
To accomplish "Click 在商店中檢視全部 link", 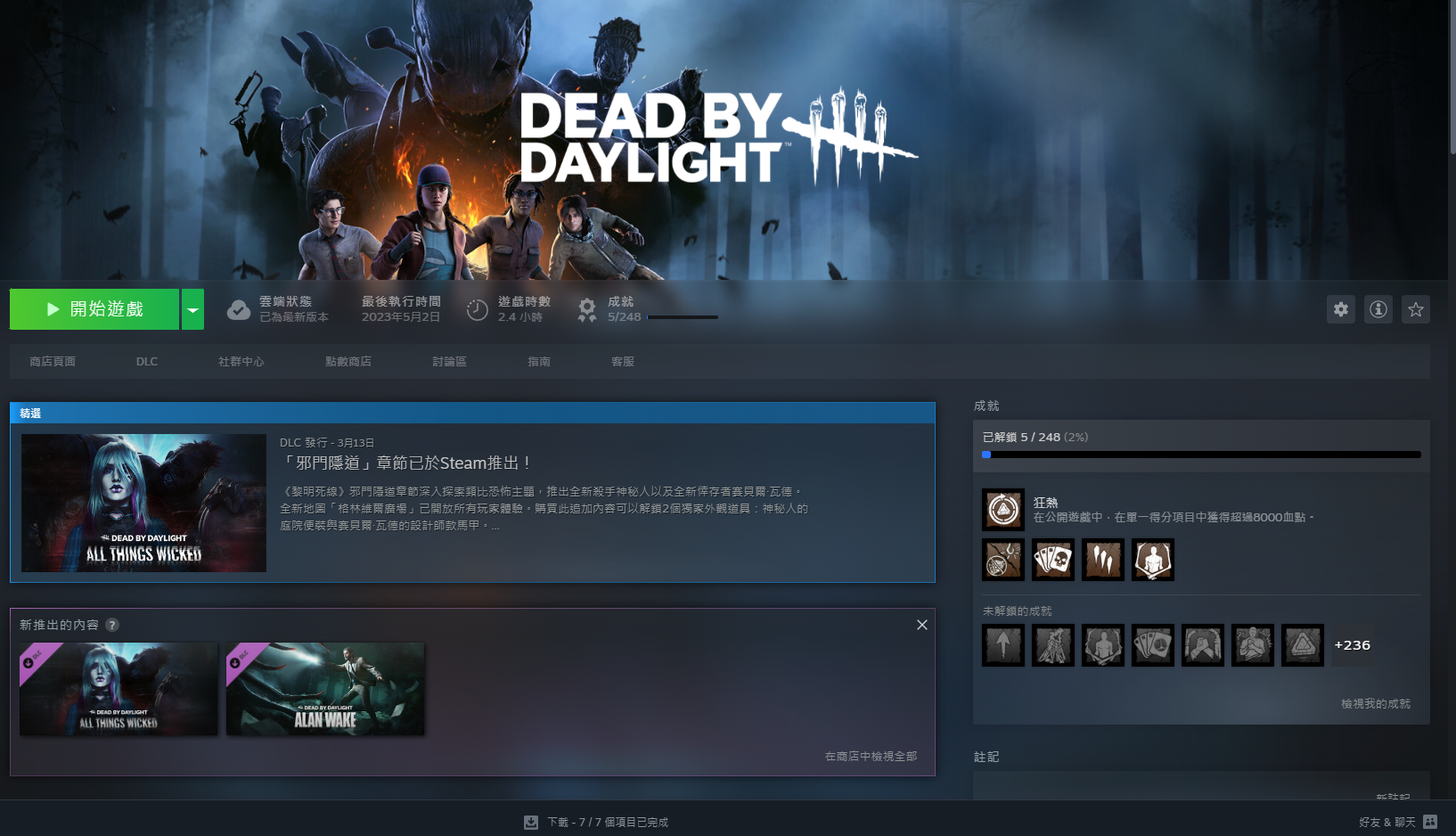I will point(871,757).
